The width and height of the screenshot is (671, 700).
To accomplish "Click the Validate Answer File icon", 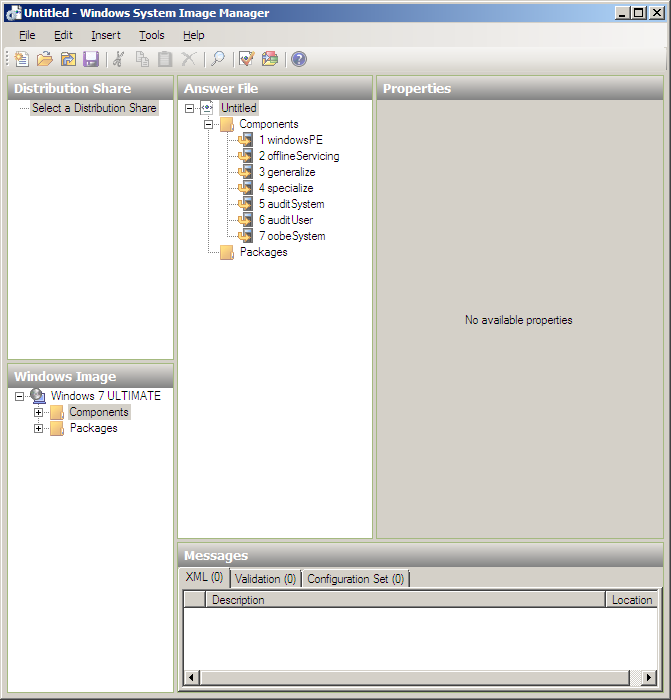I will (247, 59).
